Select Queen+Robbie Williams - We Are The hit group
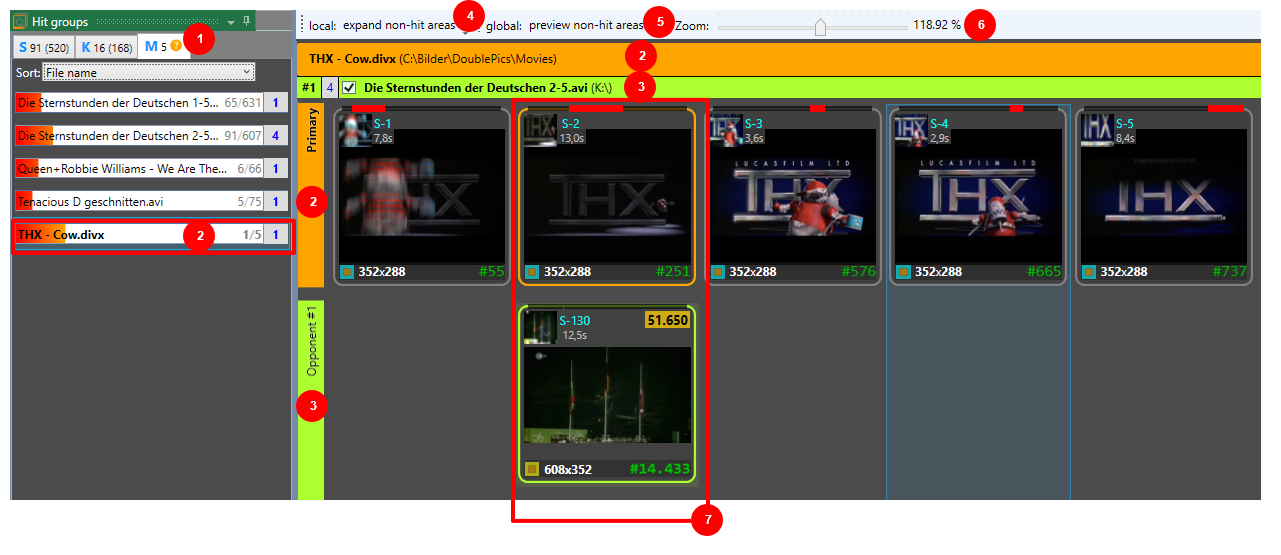The width and height of the screenshot is (1281, 555). [138, 169]
